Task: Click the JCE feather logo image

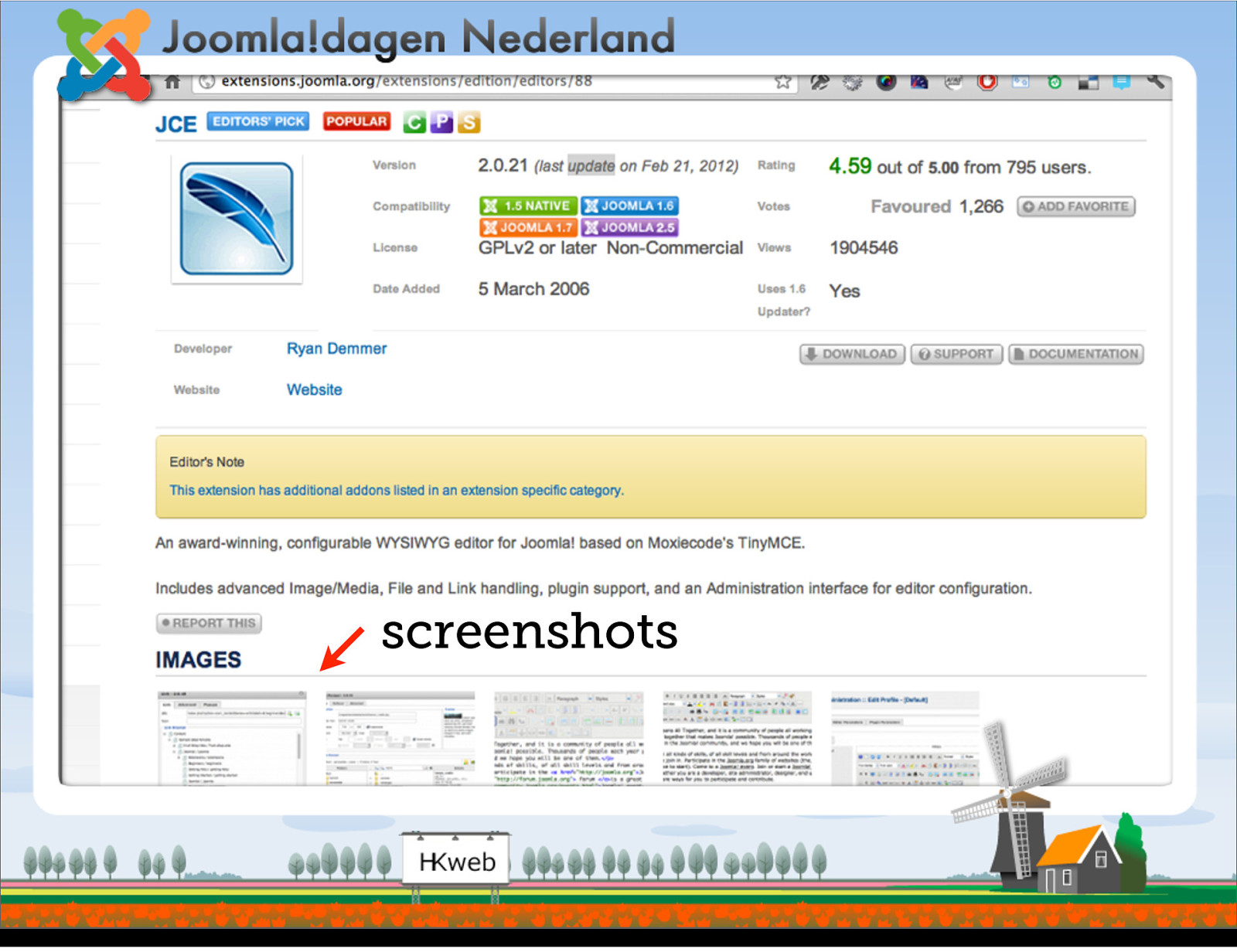Action: pos(237,219)
